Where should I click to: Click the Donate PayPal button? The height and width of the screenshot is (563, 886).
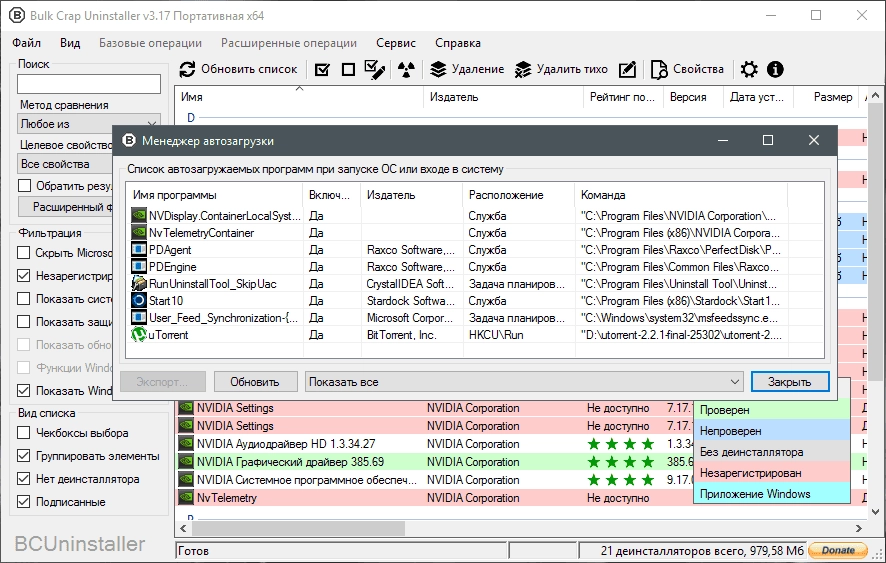pos(839,550)
